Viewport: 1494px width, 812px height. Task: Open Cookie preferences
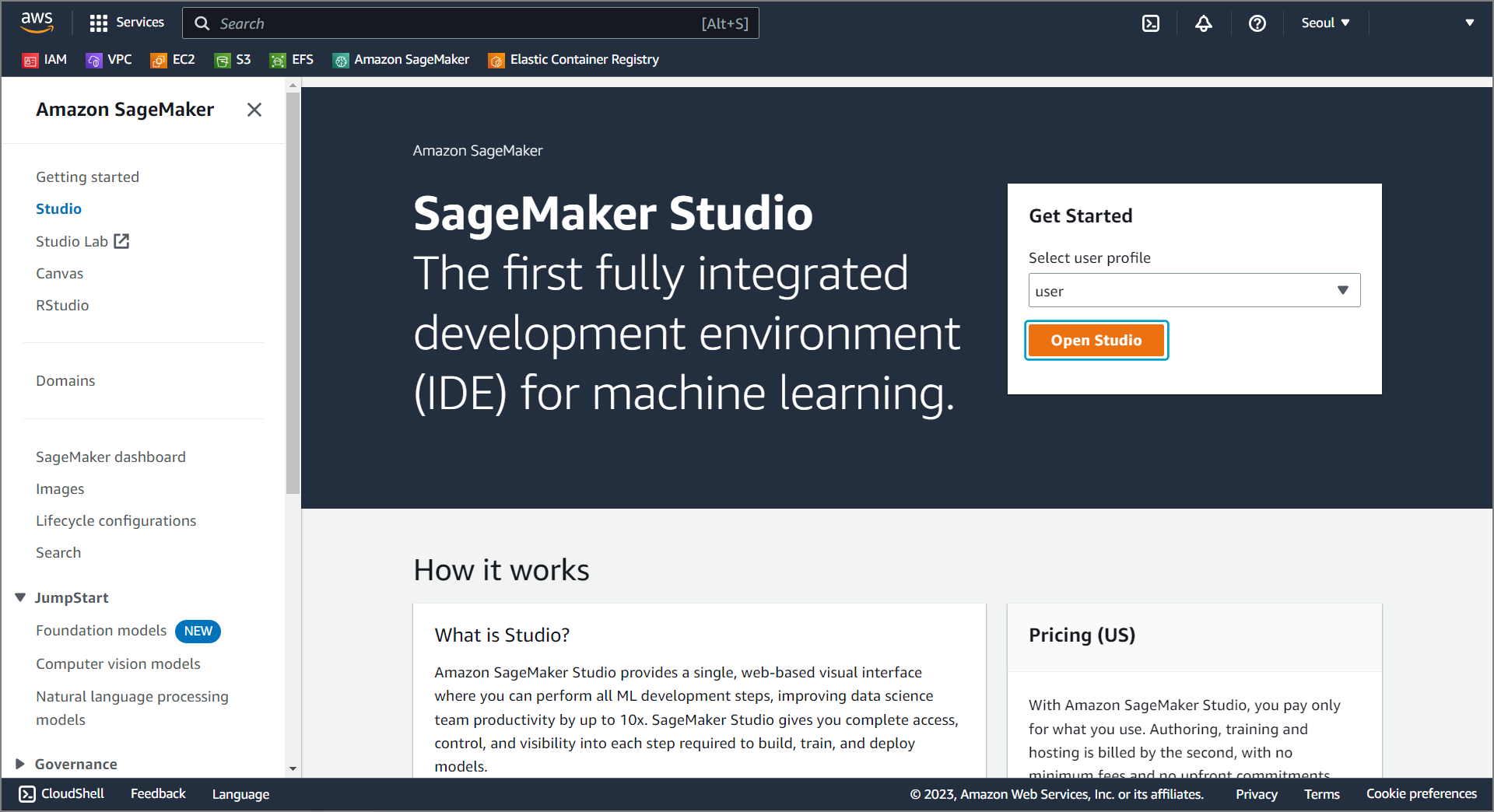(1422, 793)
